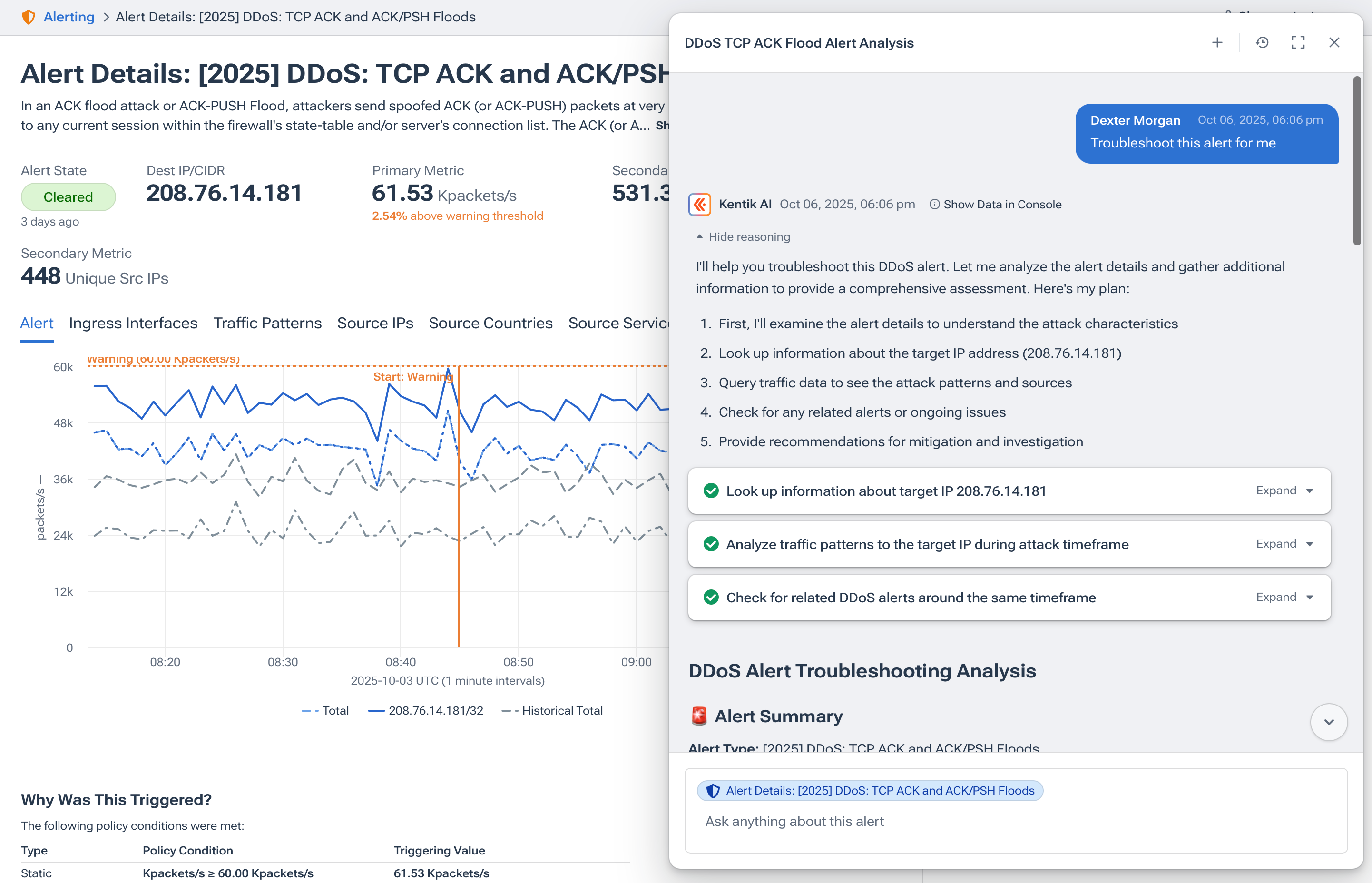The width and height of the screenshot is (1372, 883).
Task: Click the Alerting shield icon in breadcrumb
Action: click(28, 17)
